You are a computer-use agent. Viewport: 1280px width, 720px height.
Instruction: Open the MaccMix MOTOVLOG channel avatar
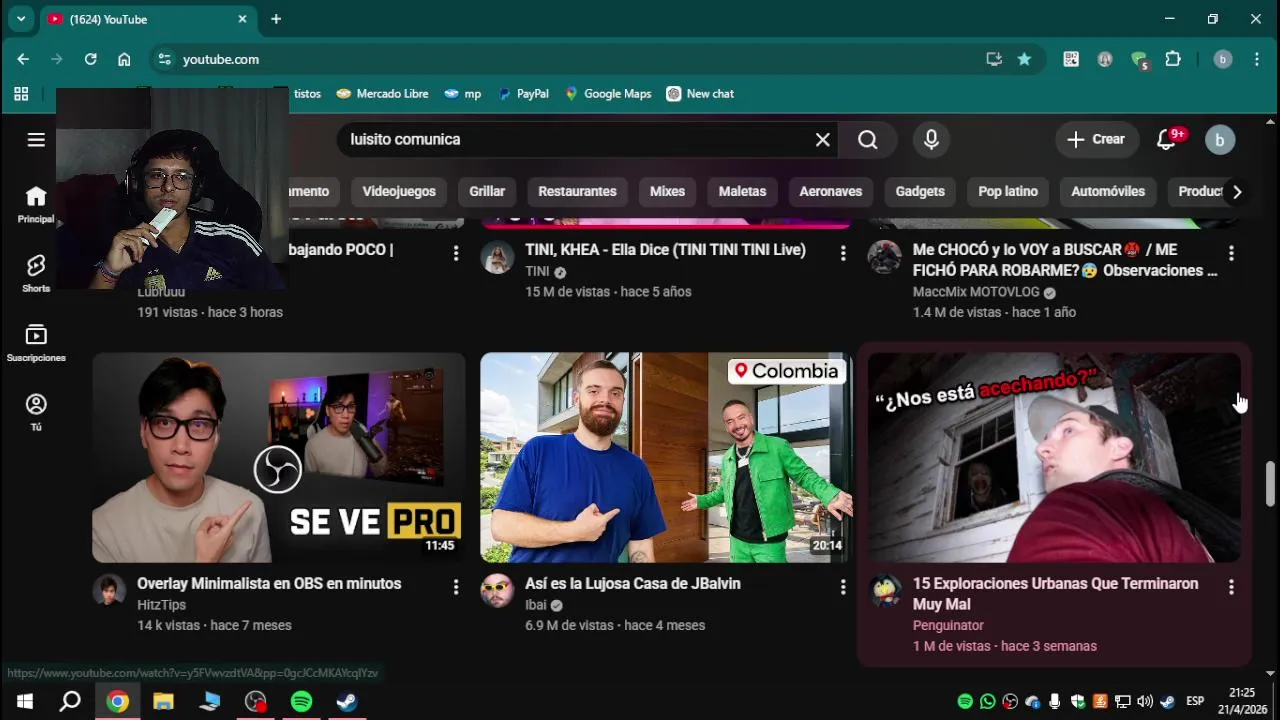pos(884,257)
